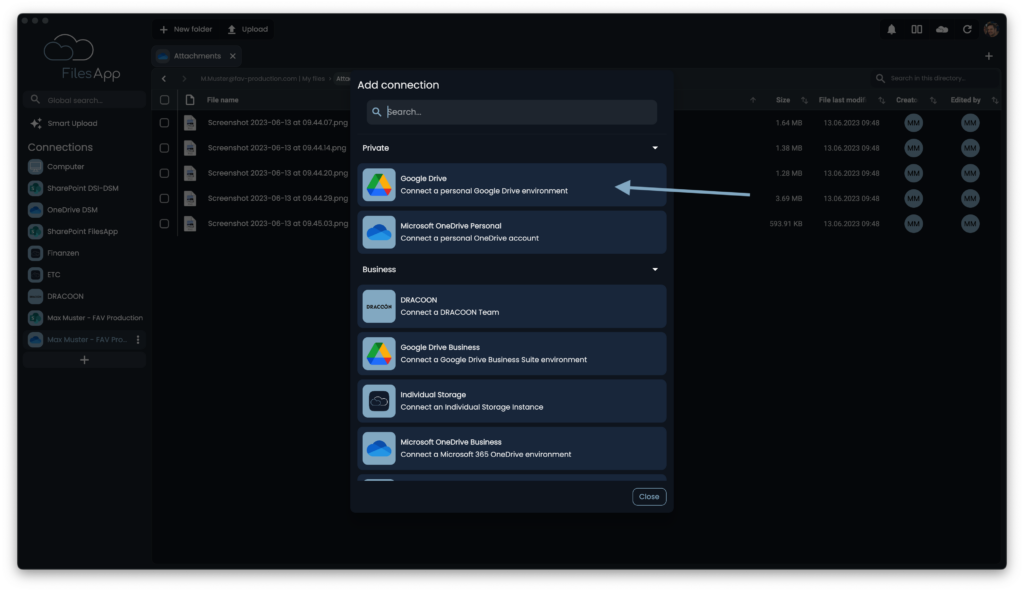Select Google Drive personal connection
The height and width of the screenshot is (591, 1024).
pos(512,185)
